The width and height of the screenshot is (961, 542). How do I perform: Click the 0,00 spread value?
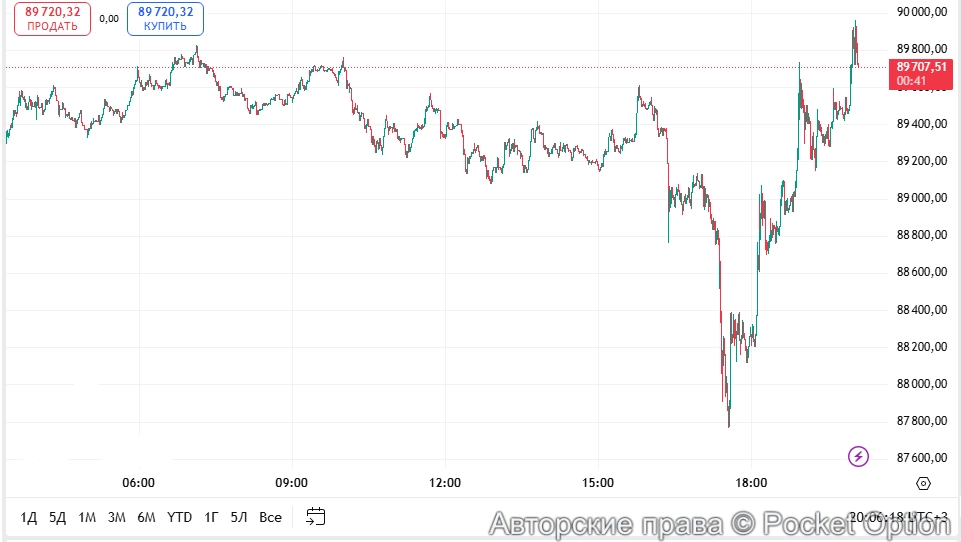pyautogui.click(x=109, y=18)
